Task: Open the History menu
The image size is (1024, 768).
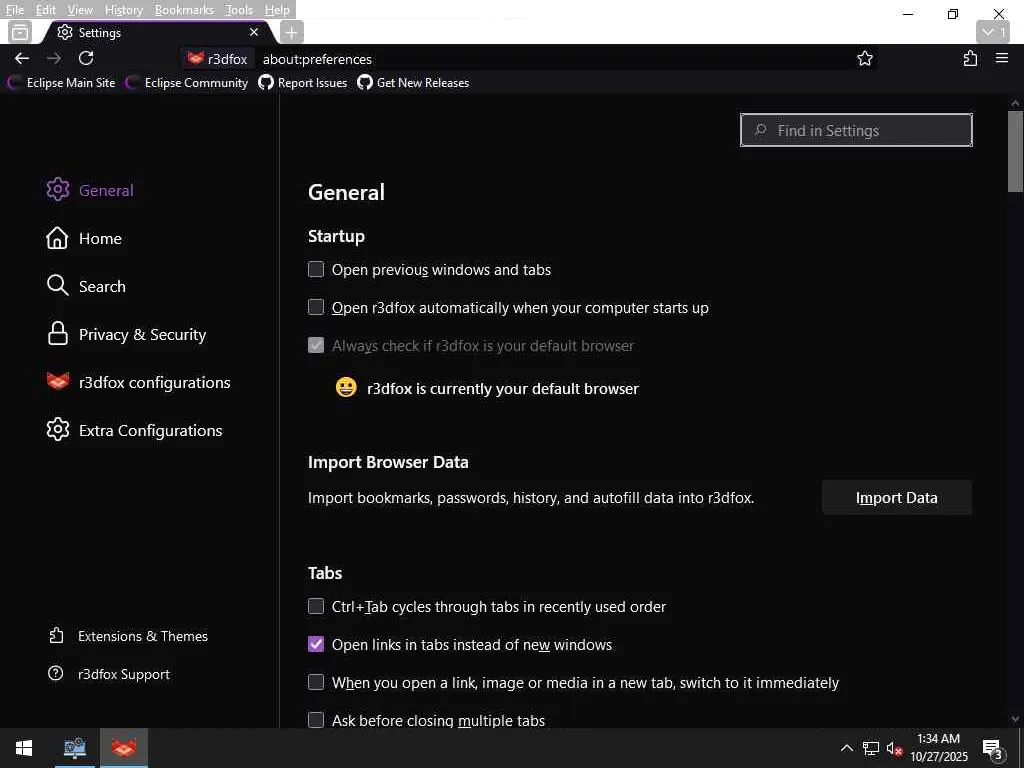Action: coord(123,10)
